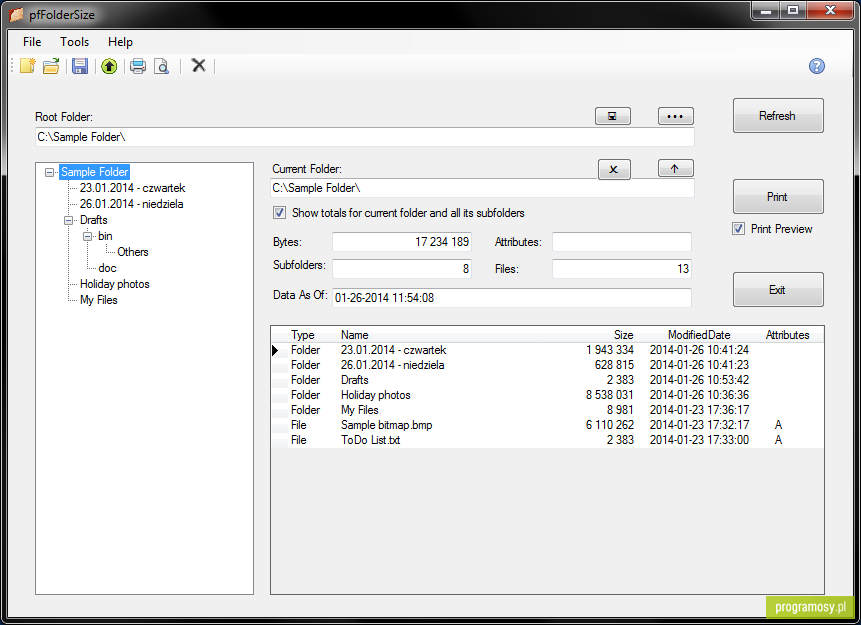
Task: Select 23.01.2014 - czwartek in the folder tree
Action: coord(132,188)
